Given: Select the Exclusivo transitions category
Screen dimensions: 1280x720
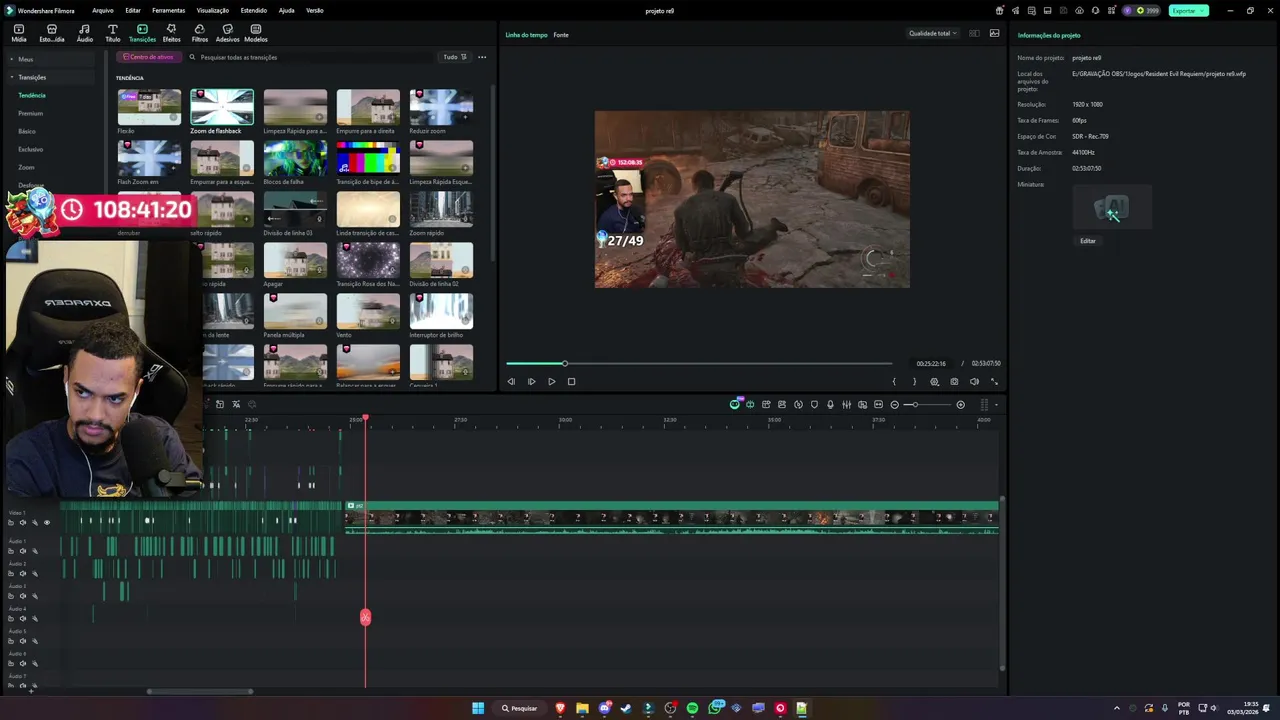Looking at the screenshot, I should (x=31, y=149).
